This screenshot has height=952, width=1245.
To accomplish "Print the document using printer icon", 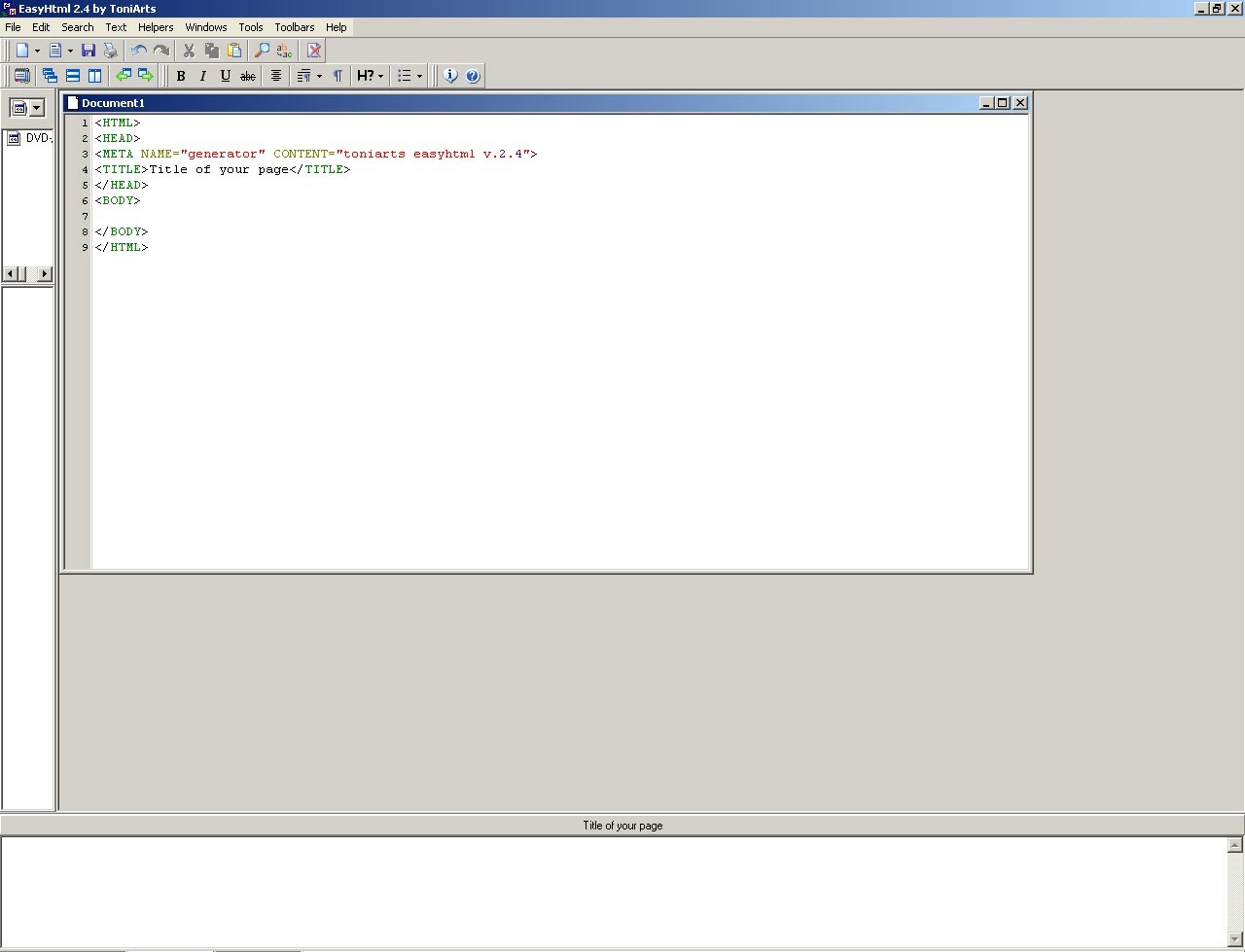I will 110,51.
